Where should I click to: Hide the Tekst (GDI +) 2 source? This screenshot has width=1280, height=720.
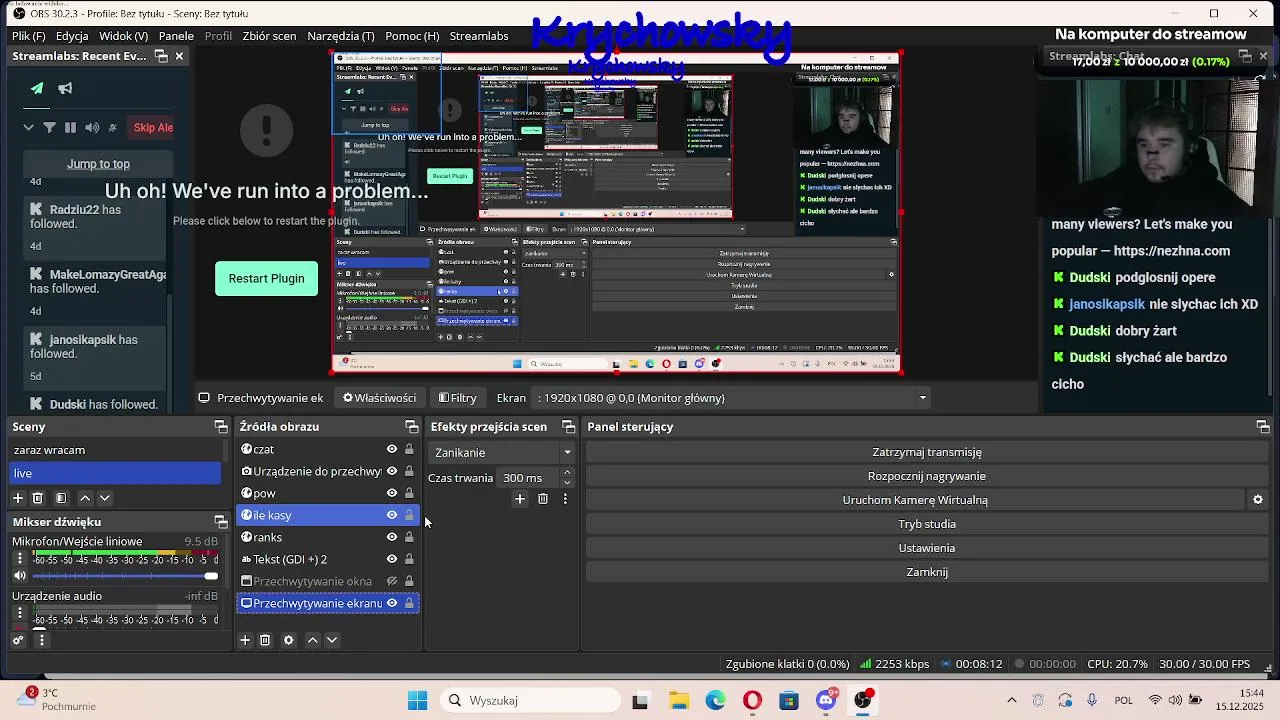392,559
